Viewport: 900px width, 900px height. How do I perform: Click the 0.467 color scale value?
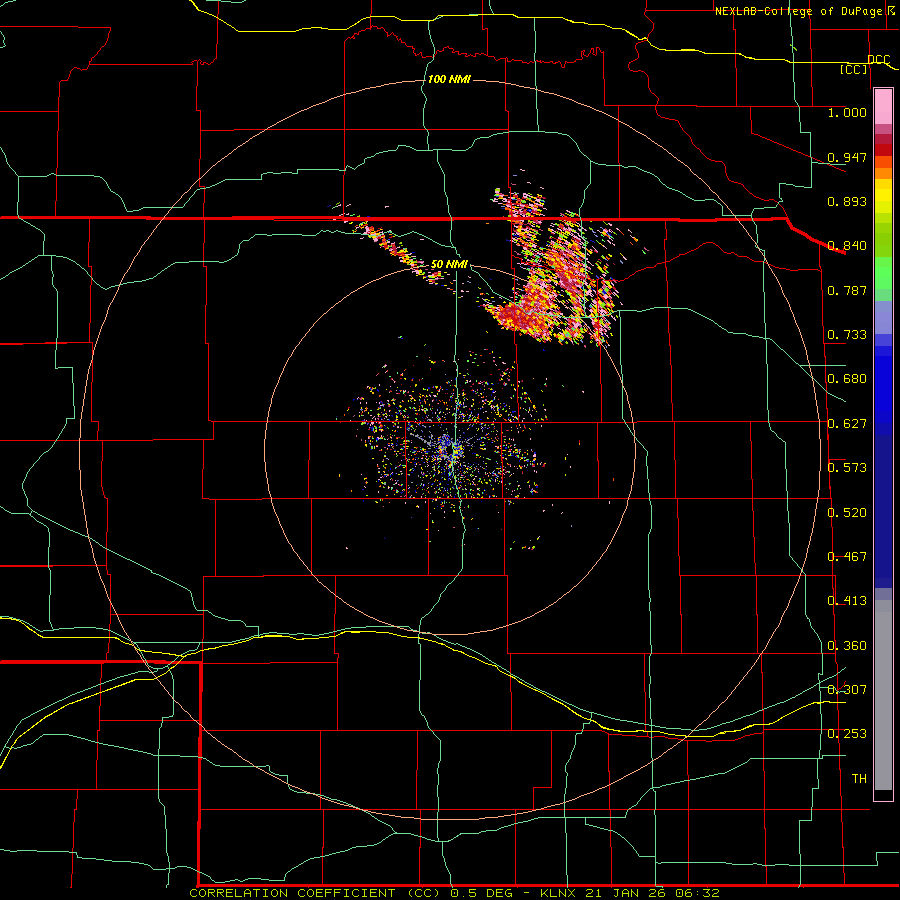847,557
